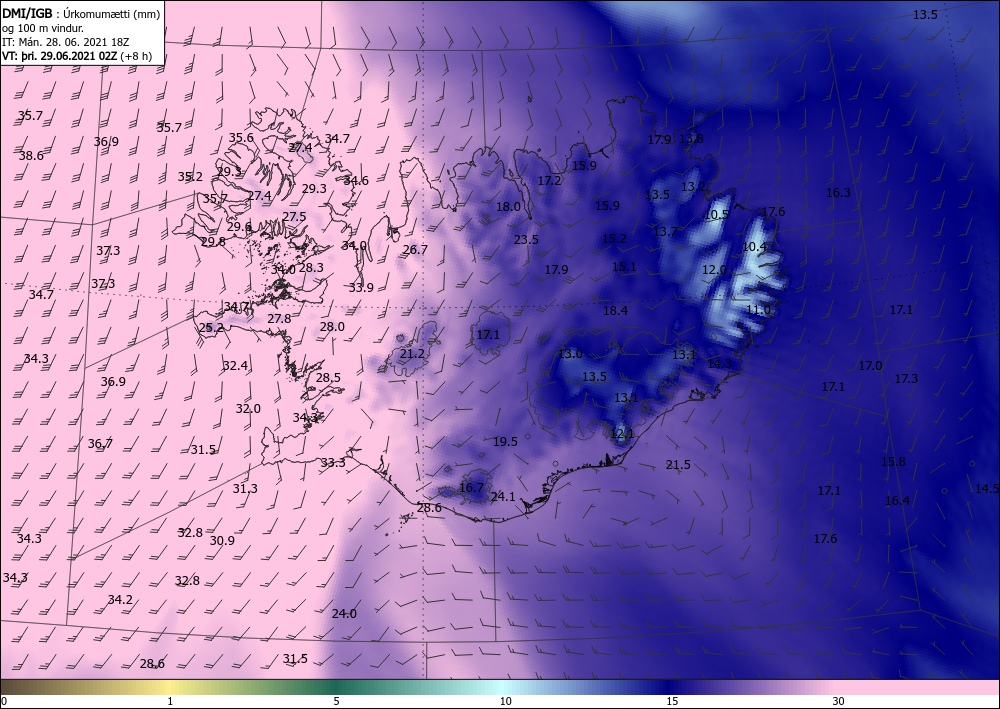Click the map value 21.5

(678, 465)
